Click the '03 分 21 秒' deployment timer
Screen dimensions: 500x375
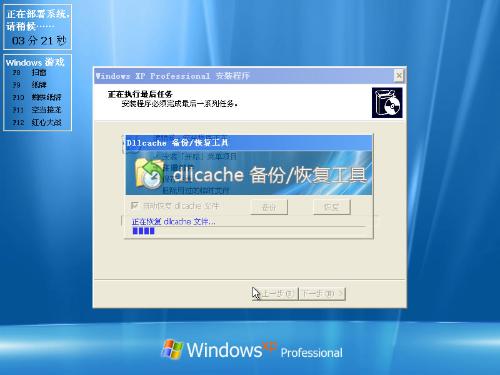pos(39,41)
